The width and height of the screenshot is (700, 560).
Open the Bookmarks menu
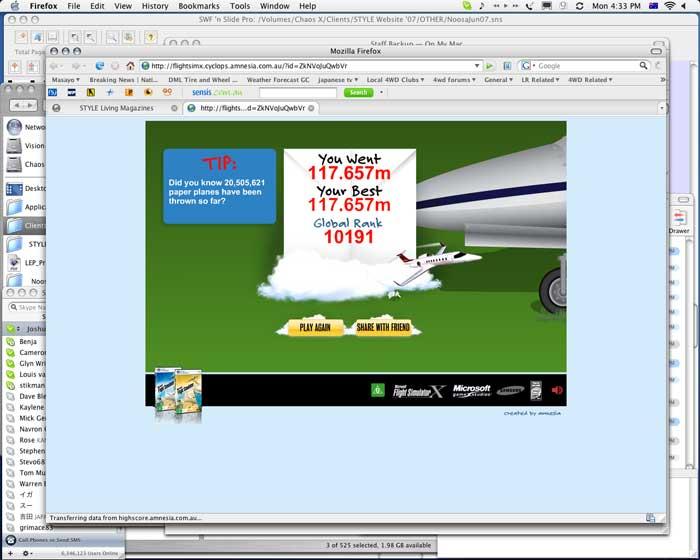[198, 6]
